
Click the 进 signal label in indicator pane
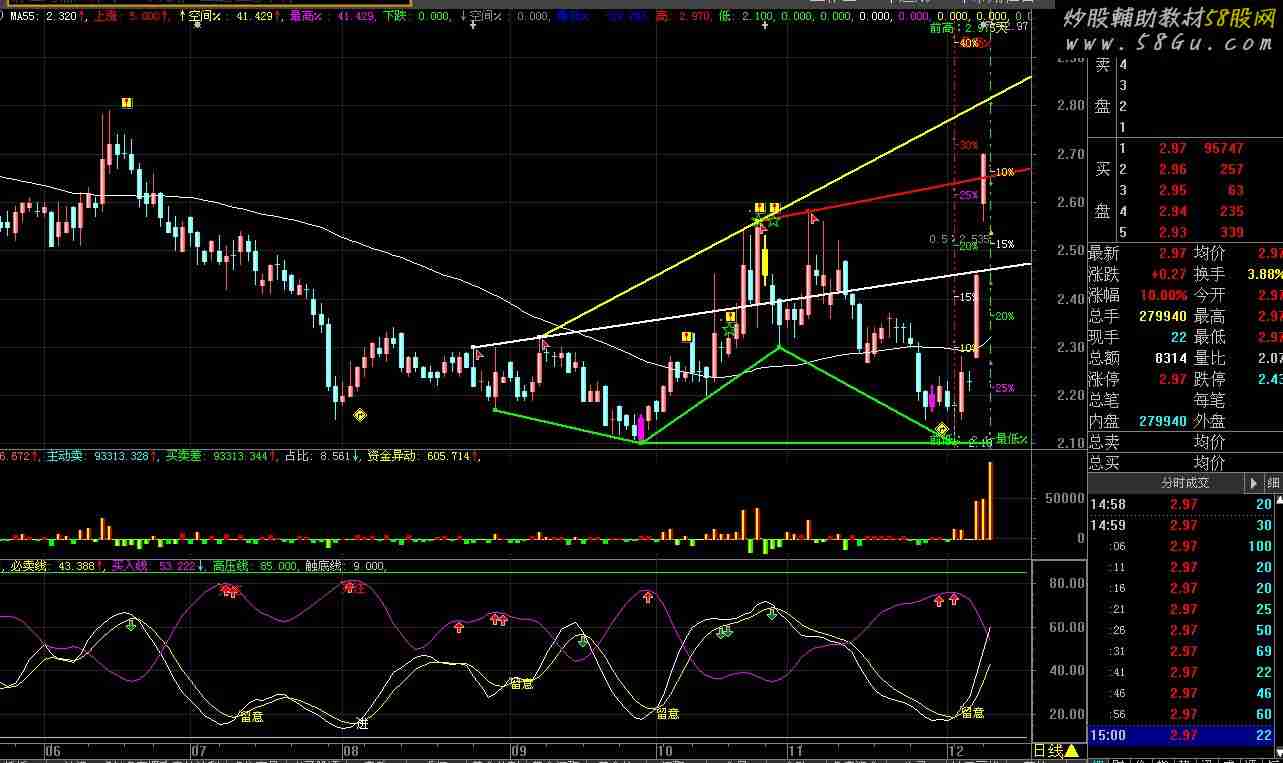[362, 723]
